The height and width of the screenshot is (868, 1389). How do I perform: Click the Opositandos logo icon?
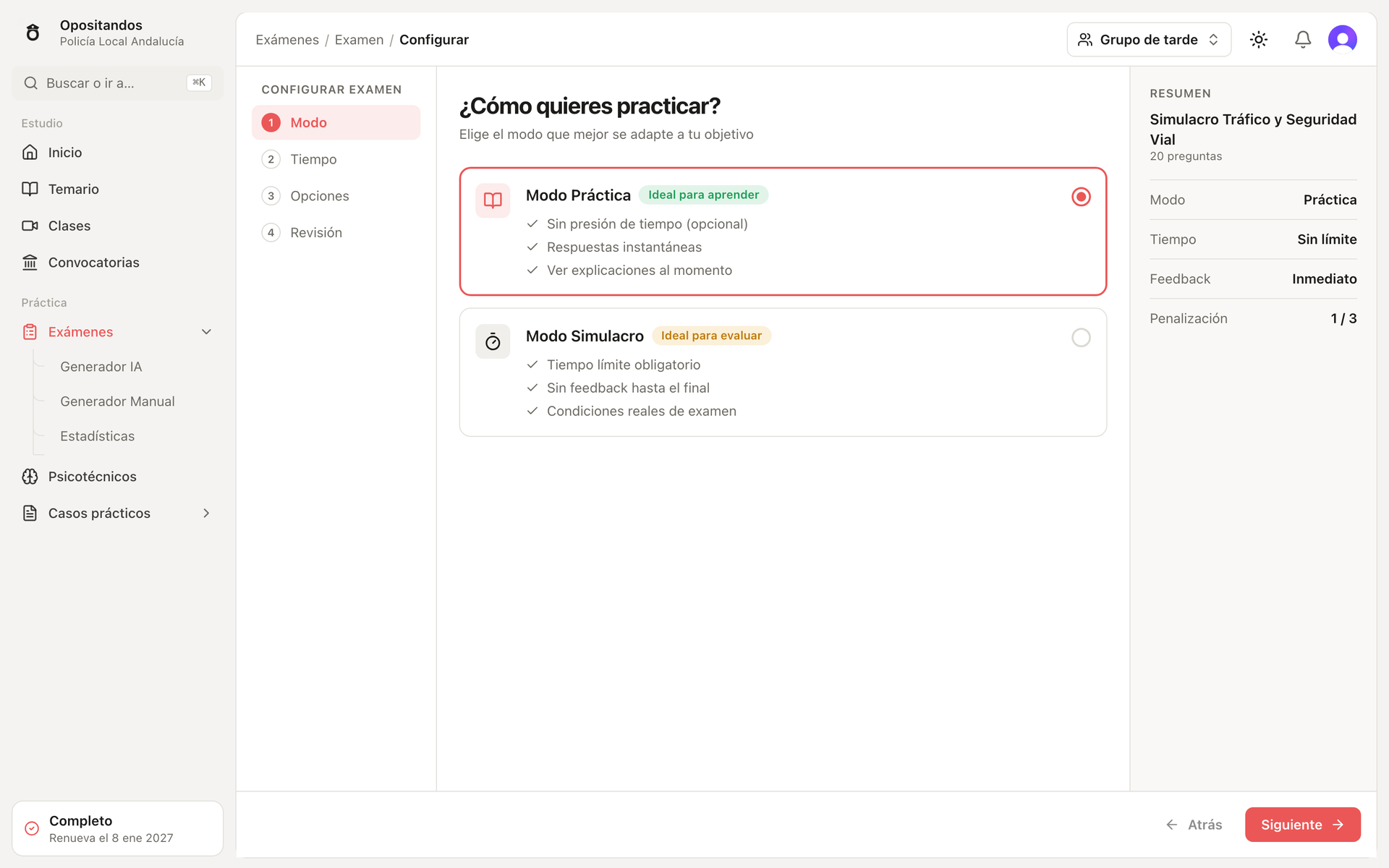coord(33,33)
